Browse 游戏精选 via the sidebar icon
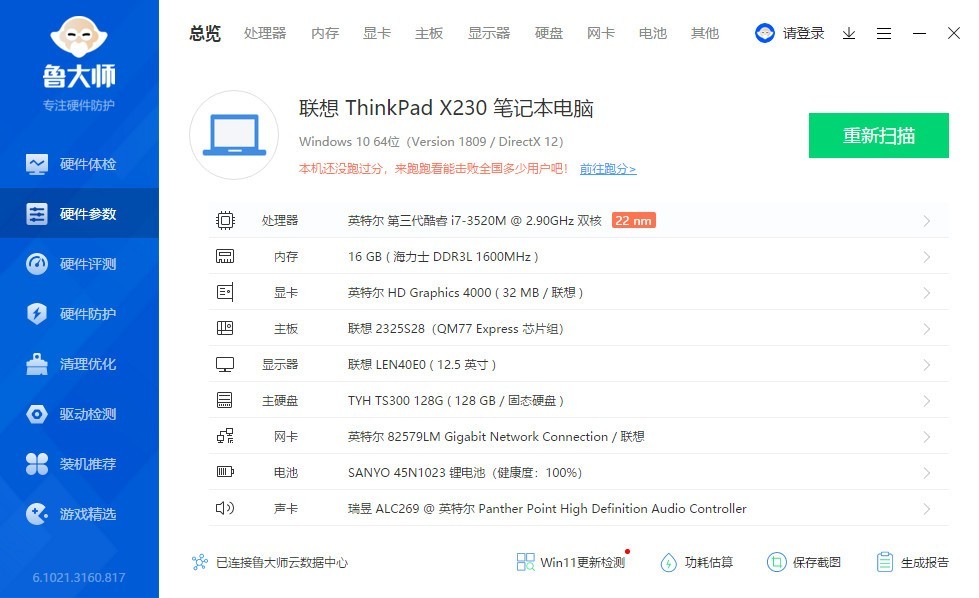 (x=80, y=514)
